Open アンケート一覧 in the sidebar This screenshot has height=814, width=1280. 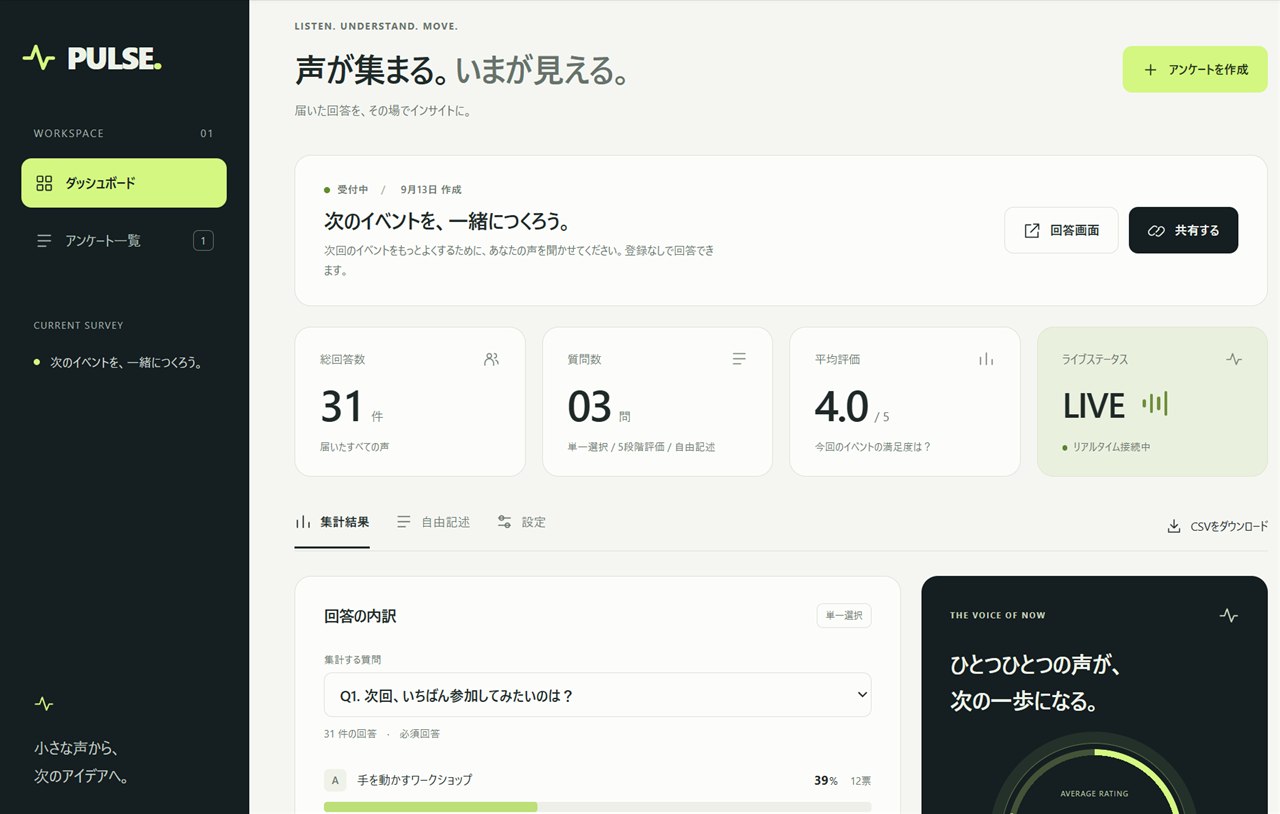[x=124, y=241]
